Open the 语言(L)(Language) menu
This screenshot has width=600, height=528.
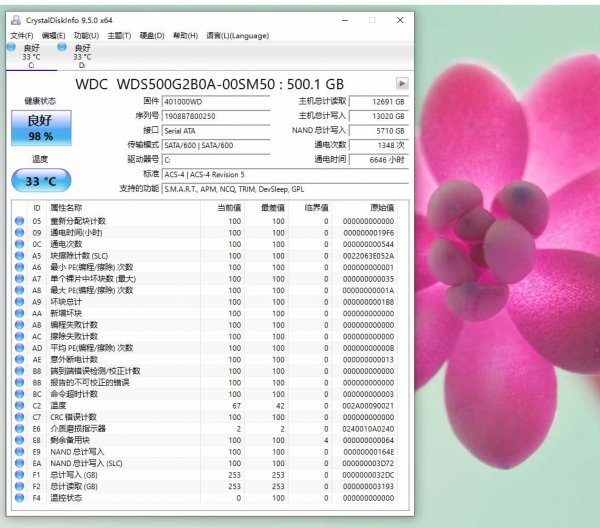238,36
